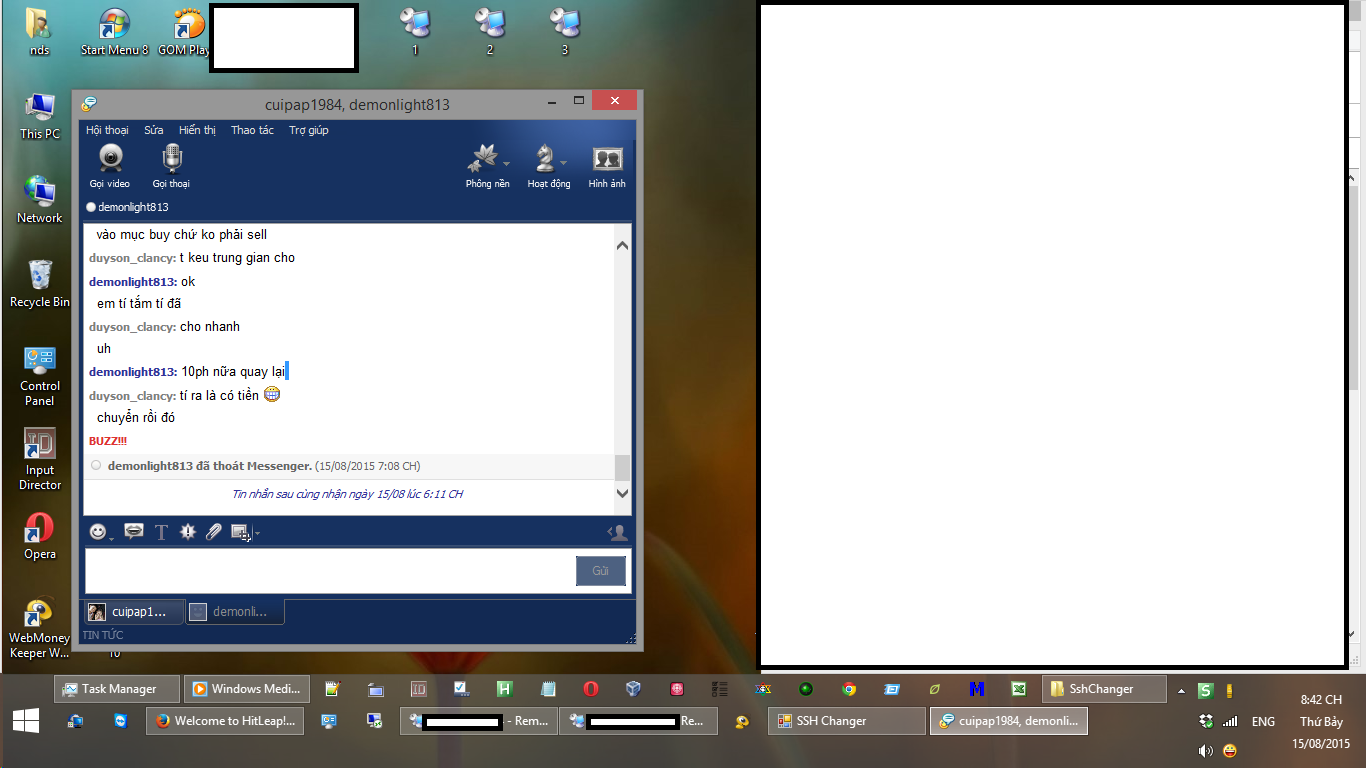
Task: Select the Recycle Bin desktop icon
Action: point(40,284)
